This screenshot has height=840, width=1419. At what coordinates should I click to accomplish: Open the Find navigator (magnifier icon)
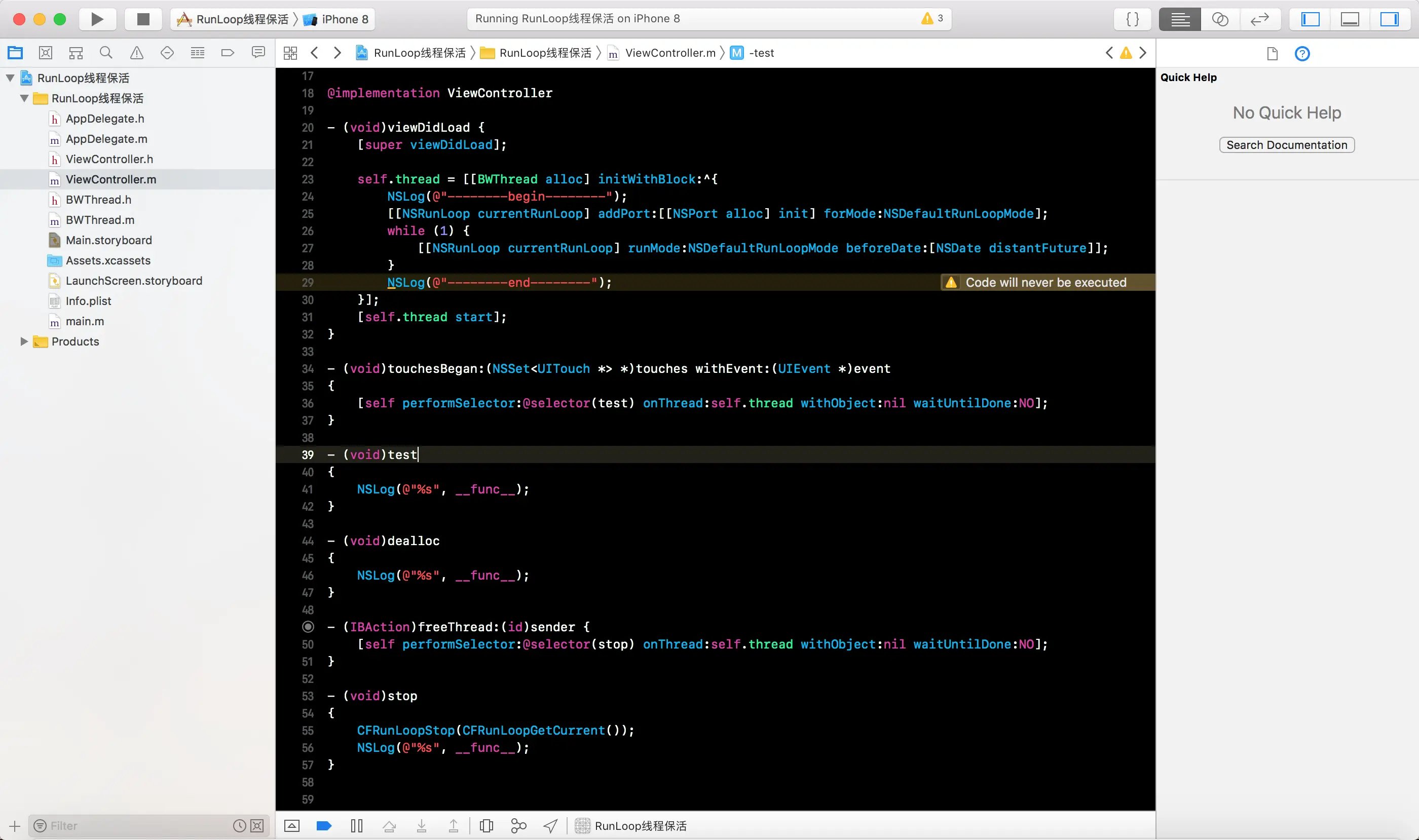coord(106,53)
